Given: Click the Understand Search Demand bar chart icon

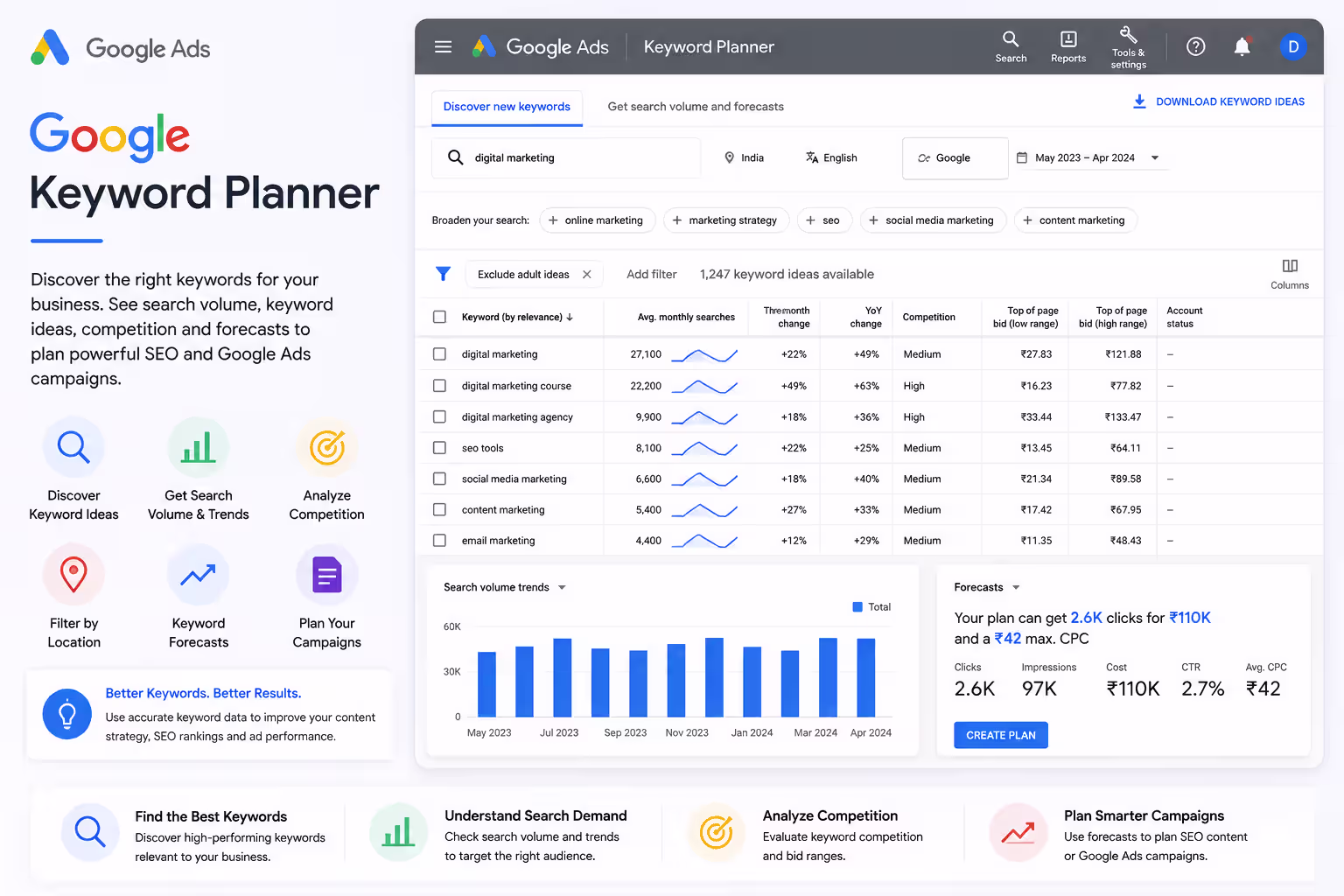Looking at the screenshot, I should (x=399, y=832).
